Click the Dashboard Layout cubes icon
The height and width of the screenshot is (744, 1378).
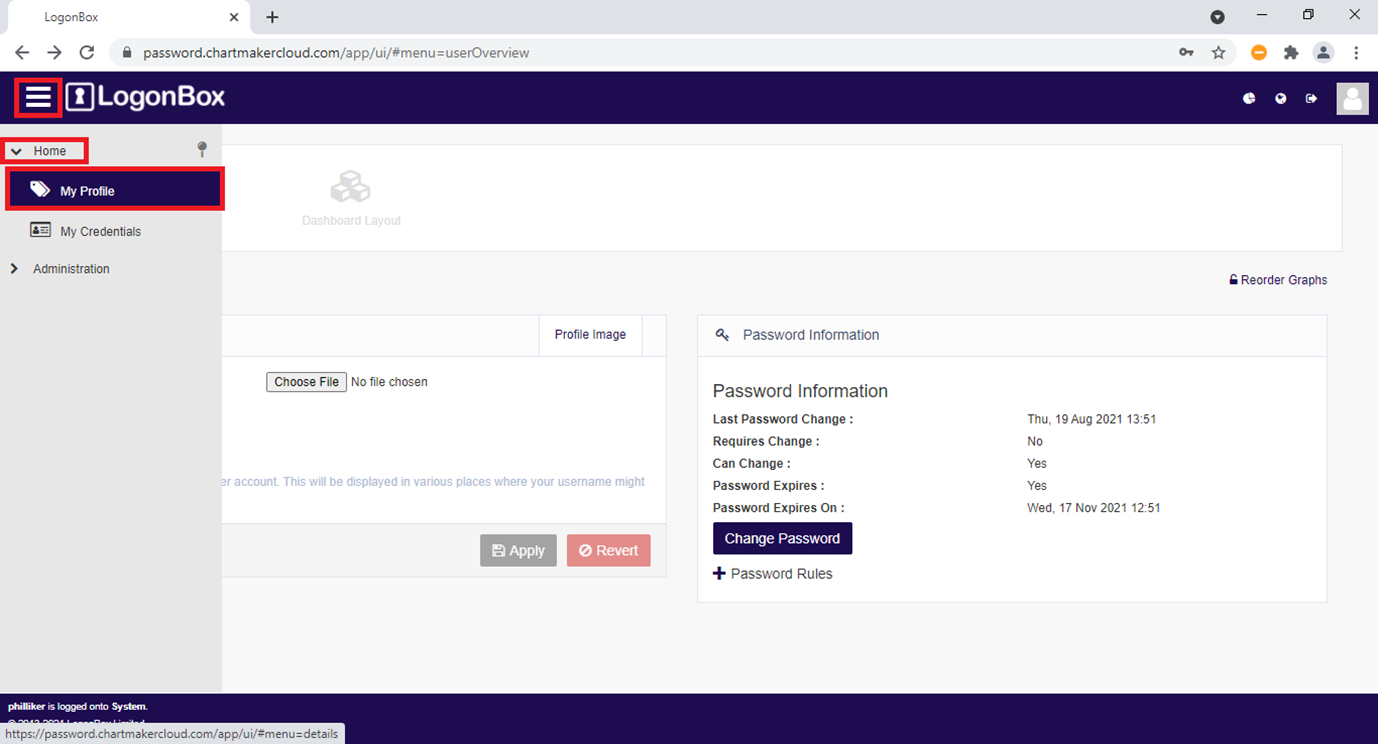click(350, 187)
